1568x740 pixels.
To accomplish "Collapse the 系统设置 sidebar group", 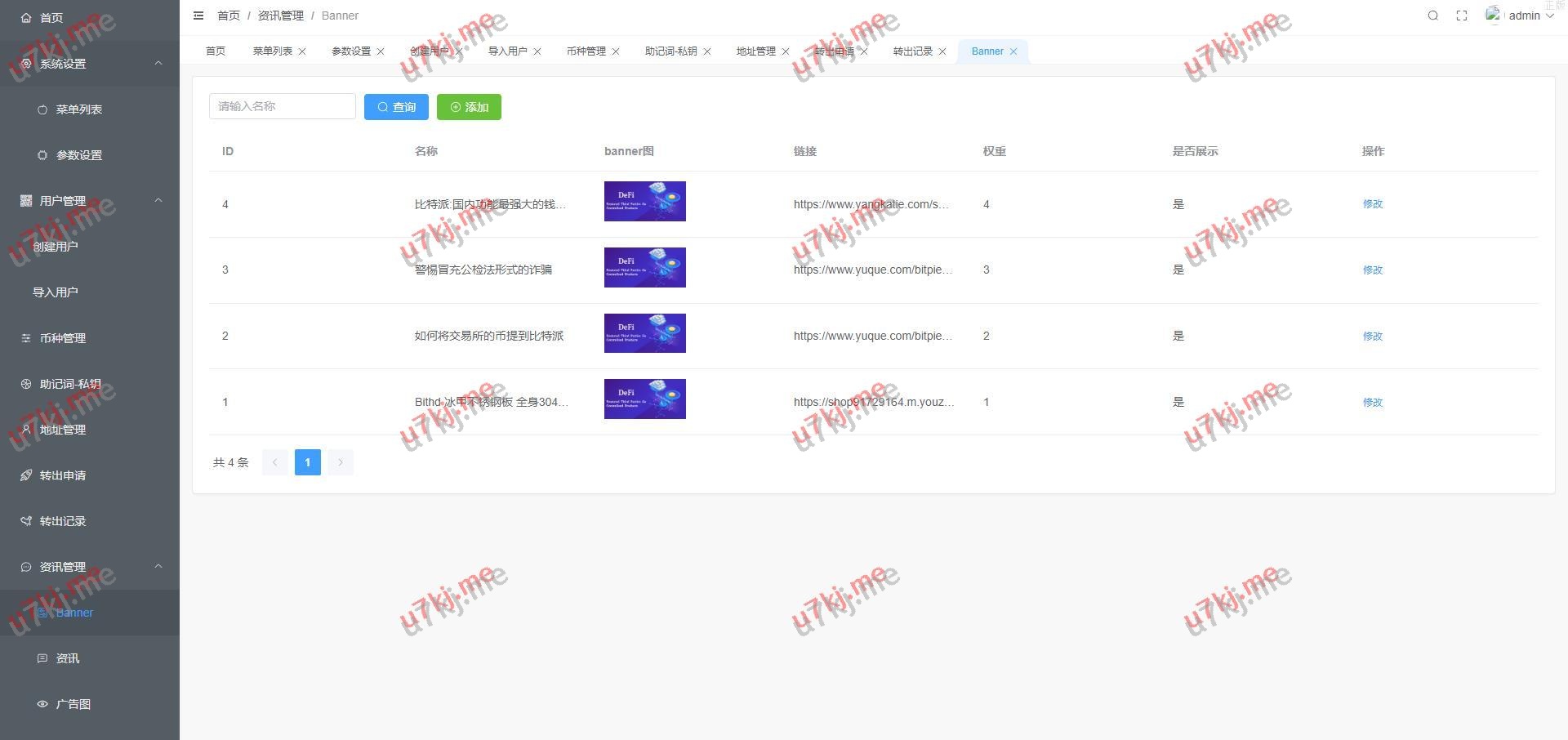I will [158, 64].
